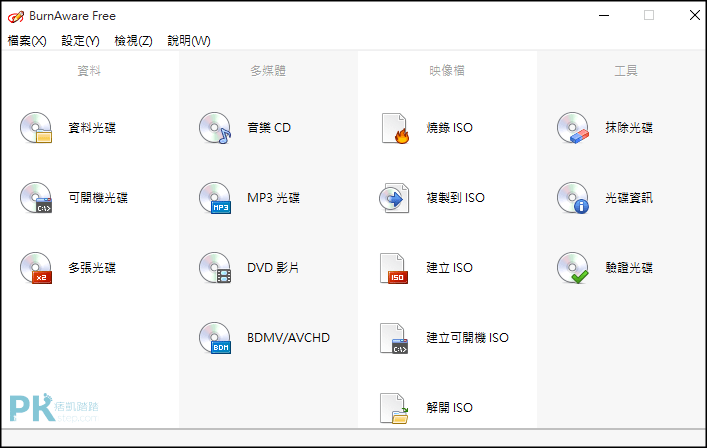Click the 多媒體 column heading

(268, 71)
